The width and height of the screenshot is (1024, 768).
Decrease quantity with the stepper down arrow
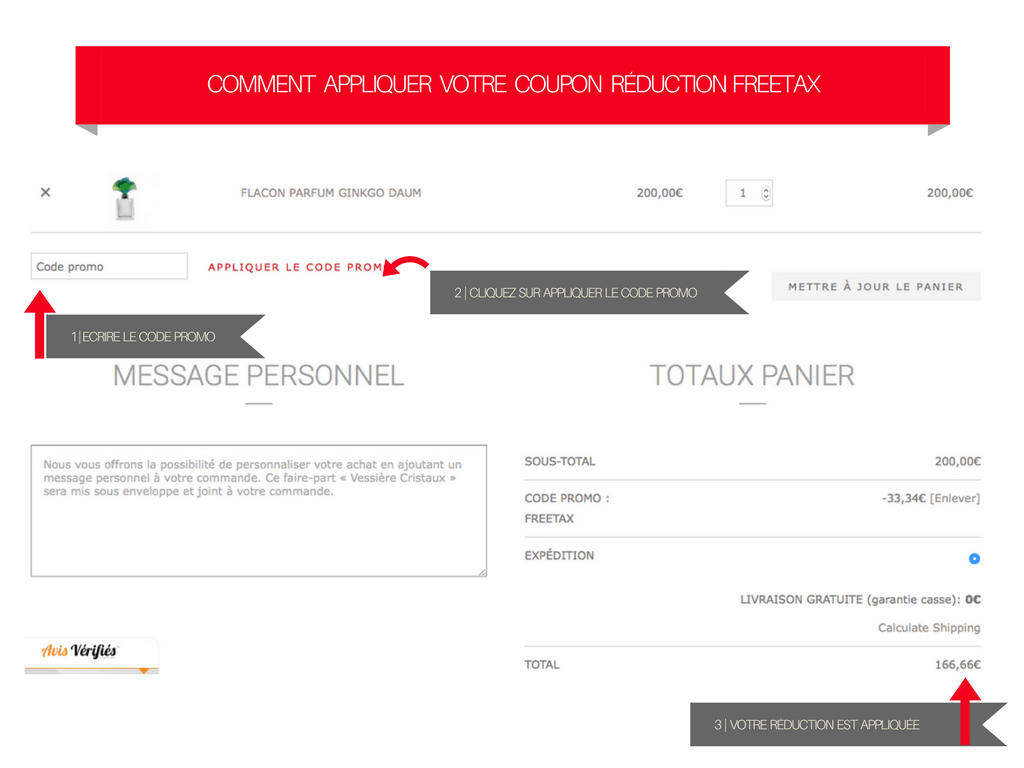[766, 198]
